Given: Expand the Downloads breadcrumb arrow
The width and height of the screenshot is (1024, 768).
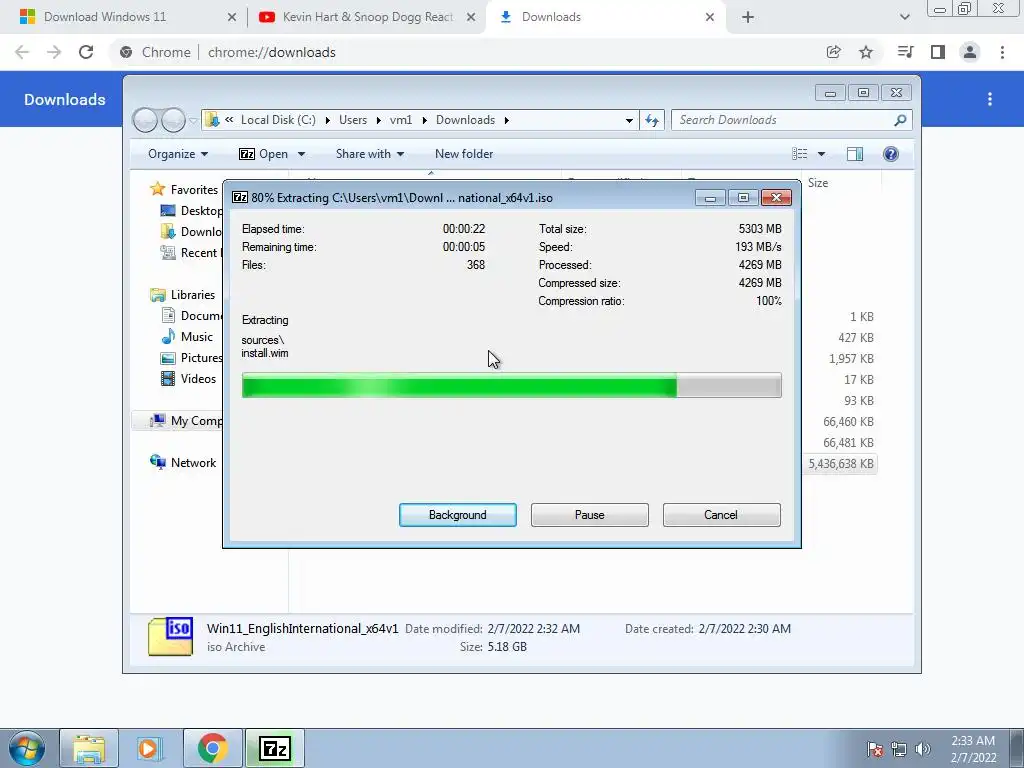Looking at the screenshot, I should tap(507, 120).
